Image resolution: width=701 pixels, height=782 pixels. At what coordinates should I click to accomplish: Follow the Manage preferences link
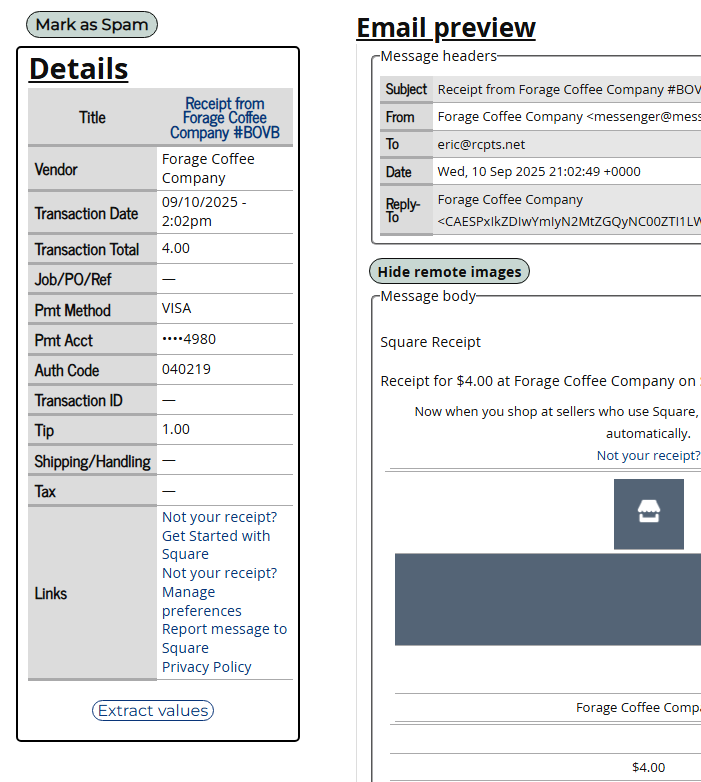(x=201, y=601)
